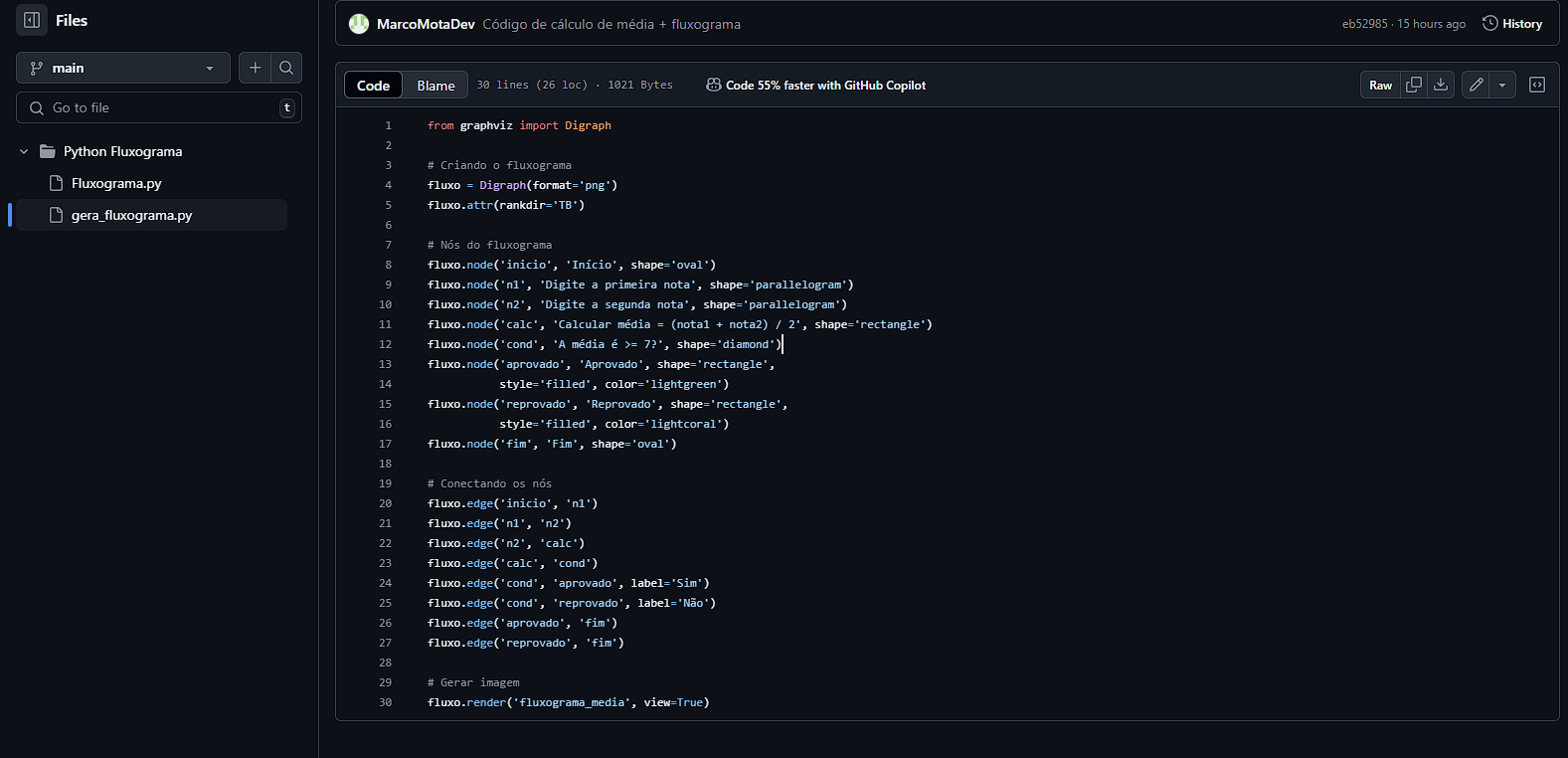Click the Files panel heading
This screenshot has height=758, width=1568.
tap(72, 20)
